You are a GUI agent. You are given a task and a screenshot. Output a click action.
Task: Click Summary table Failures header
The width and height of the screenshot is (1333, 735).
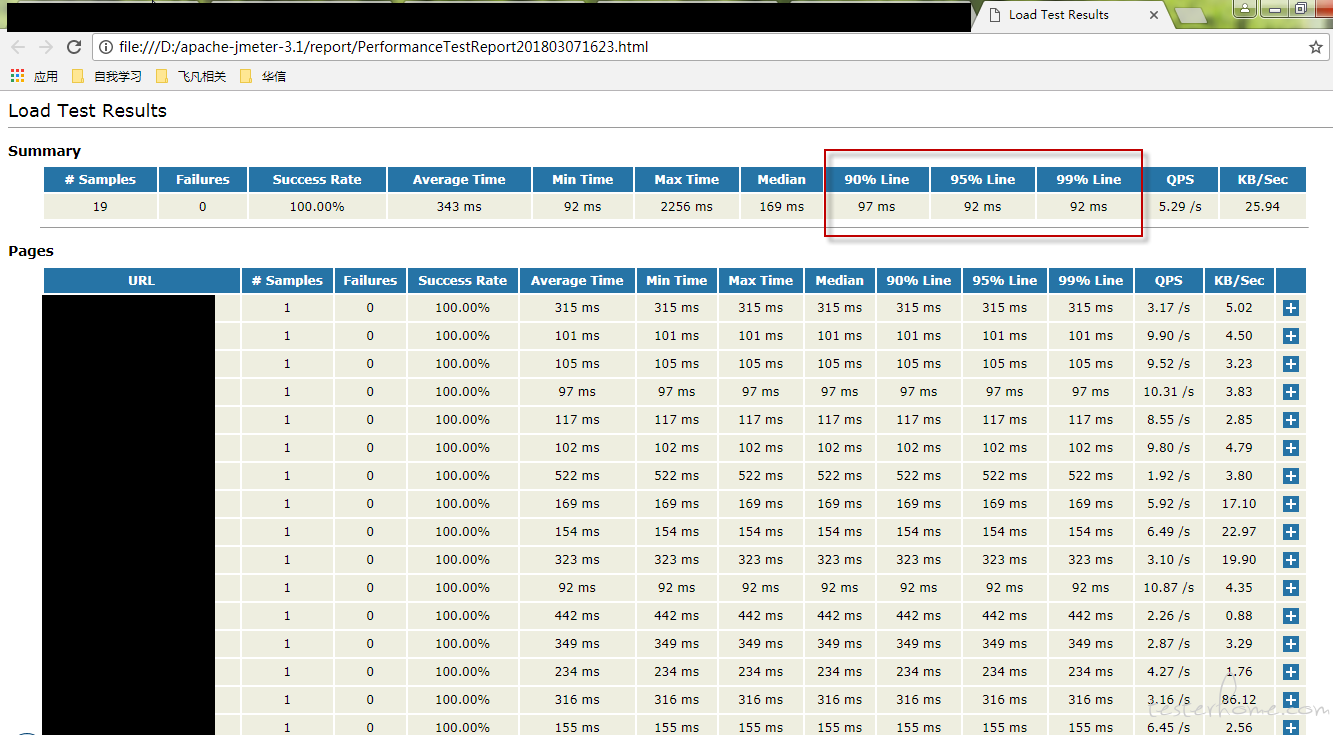[x=203, y=180]
